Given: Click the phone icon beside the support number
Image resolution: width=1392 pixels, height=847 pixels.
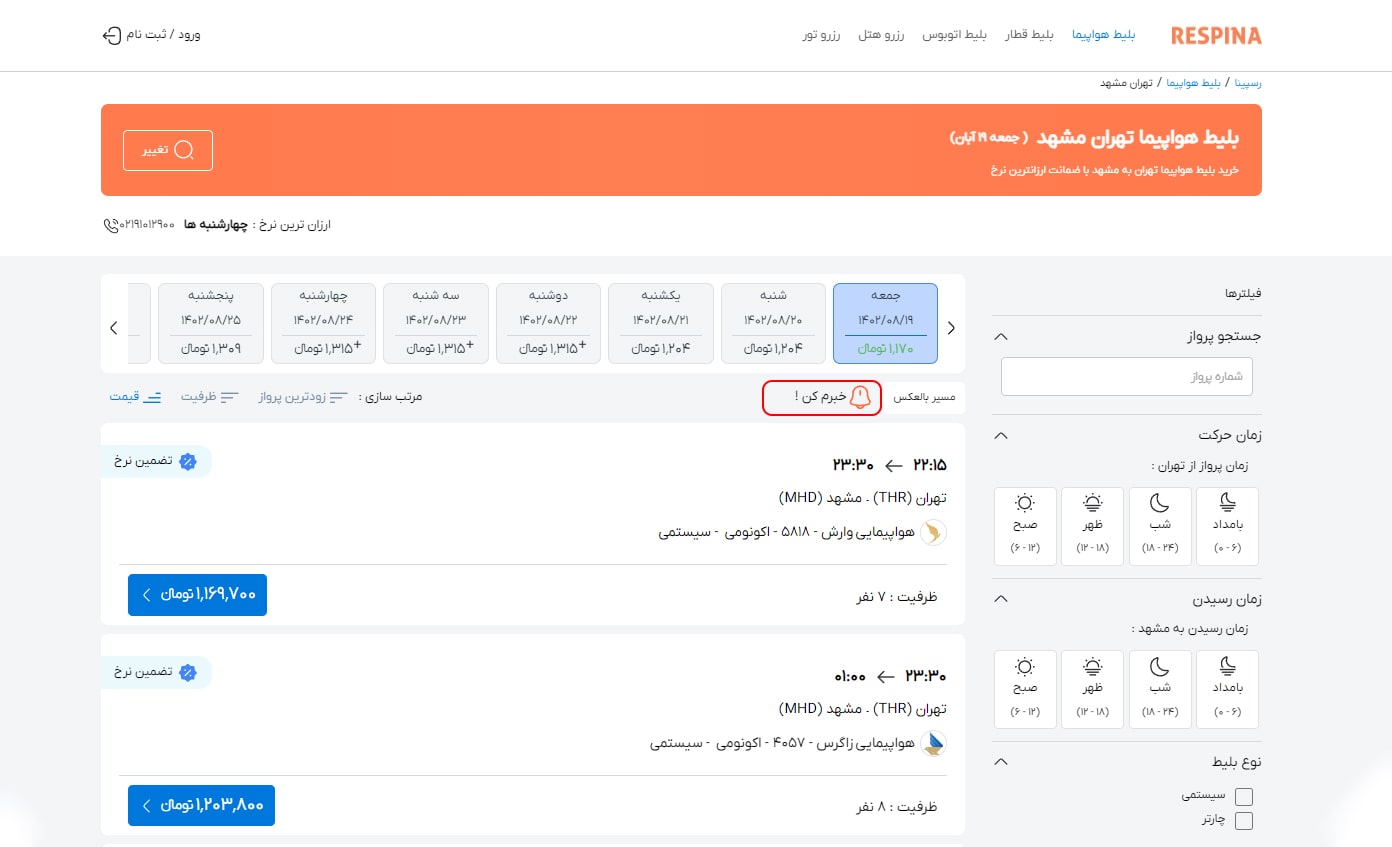Looking at the screenshot, I should tap(110, 225).
